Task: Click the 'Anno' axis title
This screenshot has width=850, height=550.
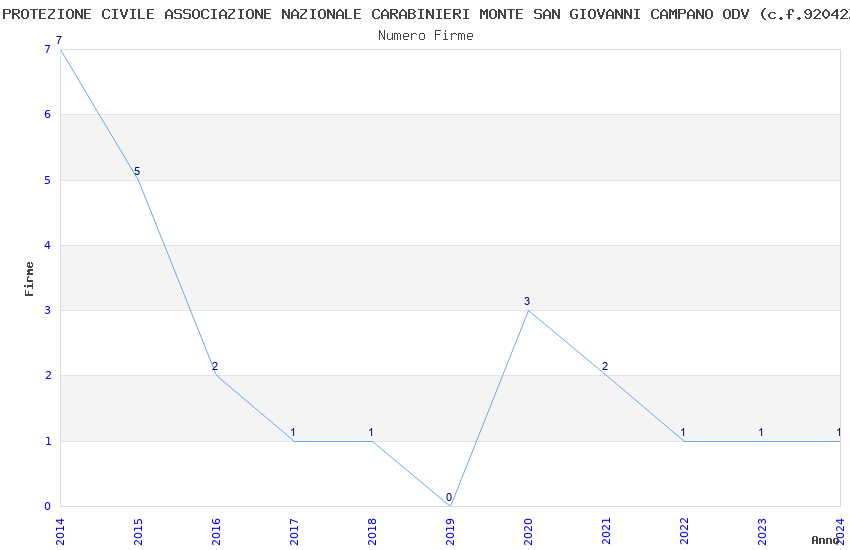Action: (x=825, y=540)
